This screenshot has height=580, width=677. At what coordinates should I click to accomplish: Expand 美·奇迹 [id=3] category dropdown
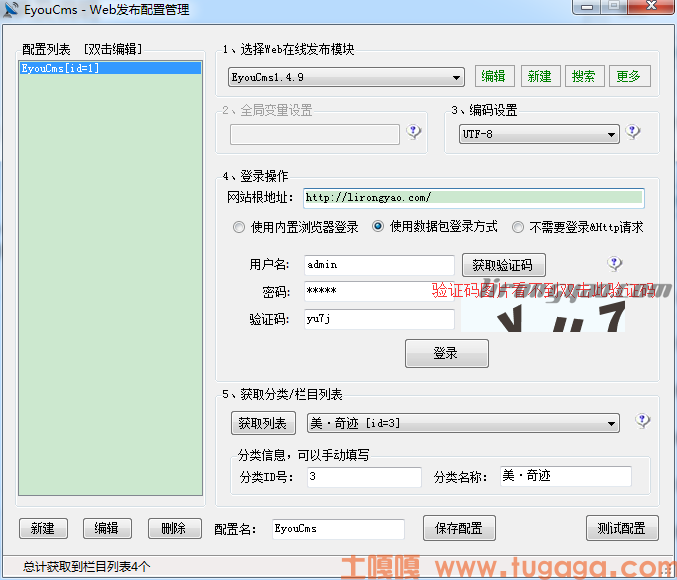click(x=463, y=423)
